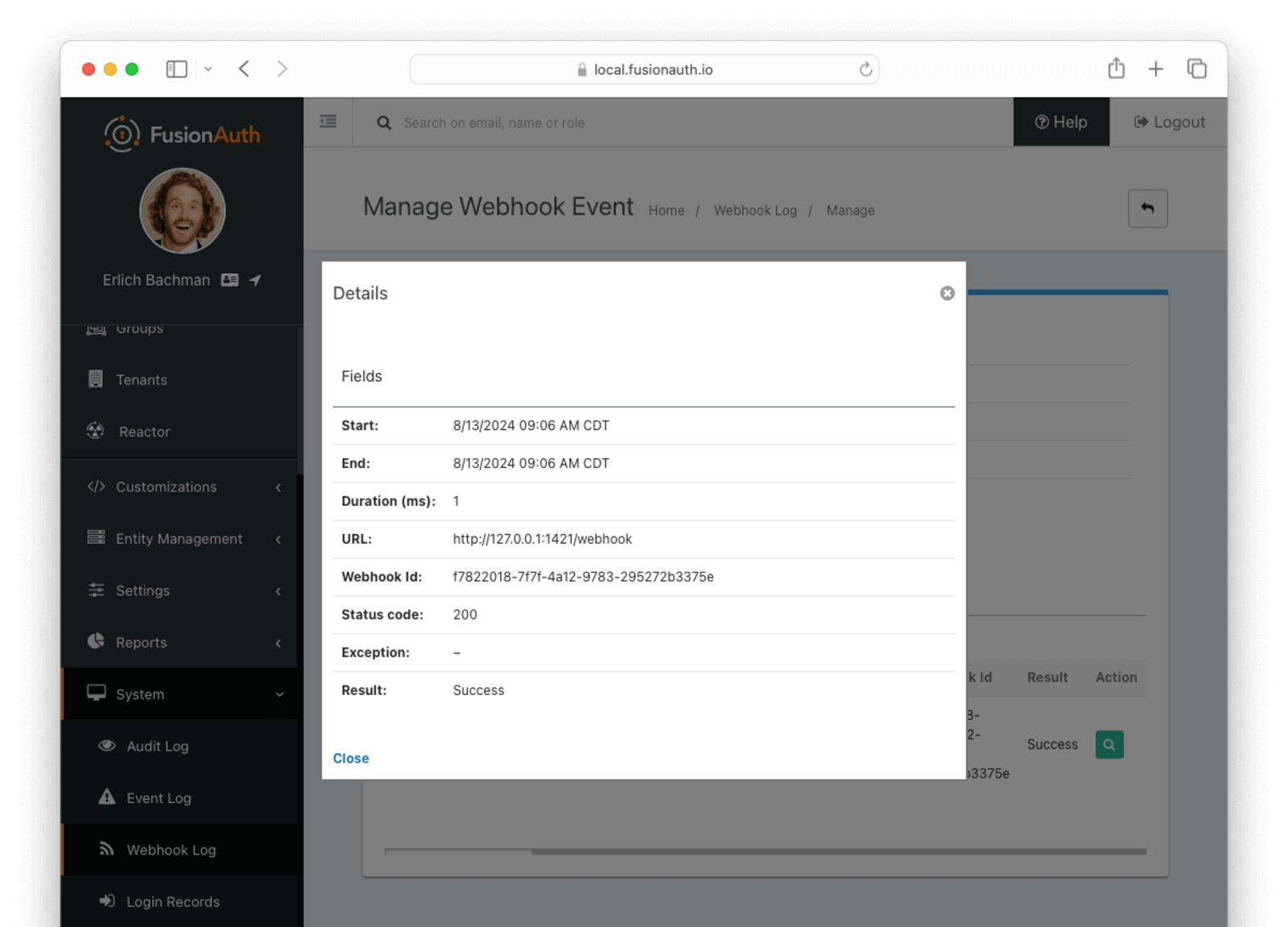Image resolution: width=1288 pixels, height=927 pixels.
Task: Click the Reports pie chart icon
Action: [96, 641]
